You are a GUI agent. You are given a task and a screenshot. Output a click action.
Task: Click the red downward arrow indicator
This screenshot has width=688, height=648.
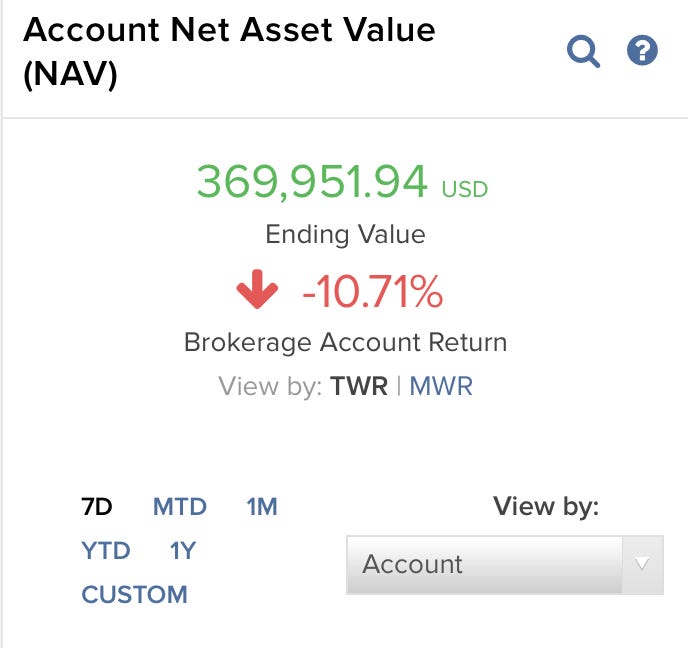point(257,289)
